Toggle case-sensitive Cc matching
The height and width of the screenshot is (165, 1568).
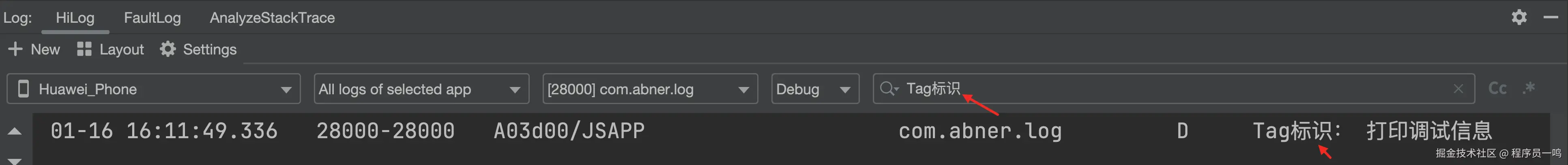click(x=1497, y=89)
